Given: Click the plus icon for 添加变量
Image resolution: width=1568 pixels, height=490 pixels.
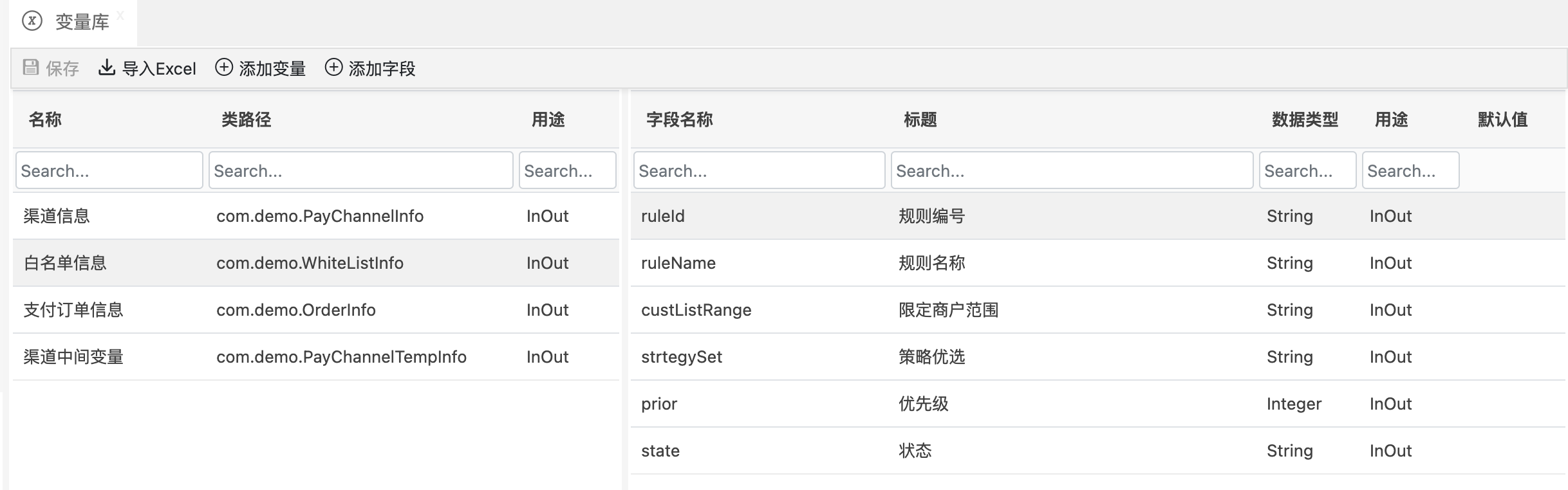Looking at the screenshot, I should (x=223, y=68).
